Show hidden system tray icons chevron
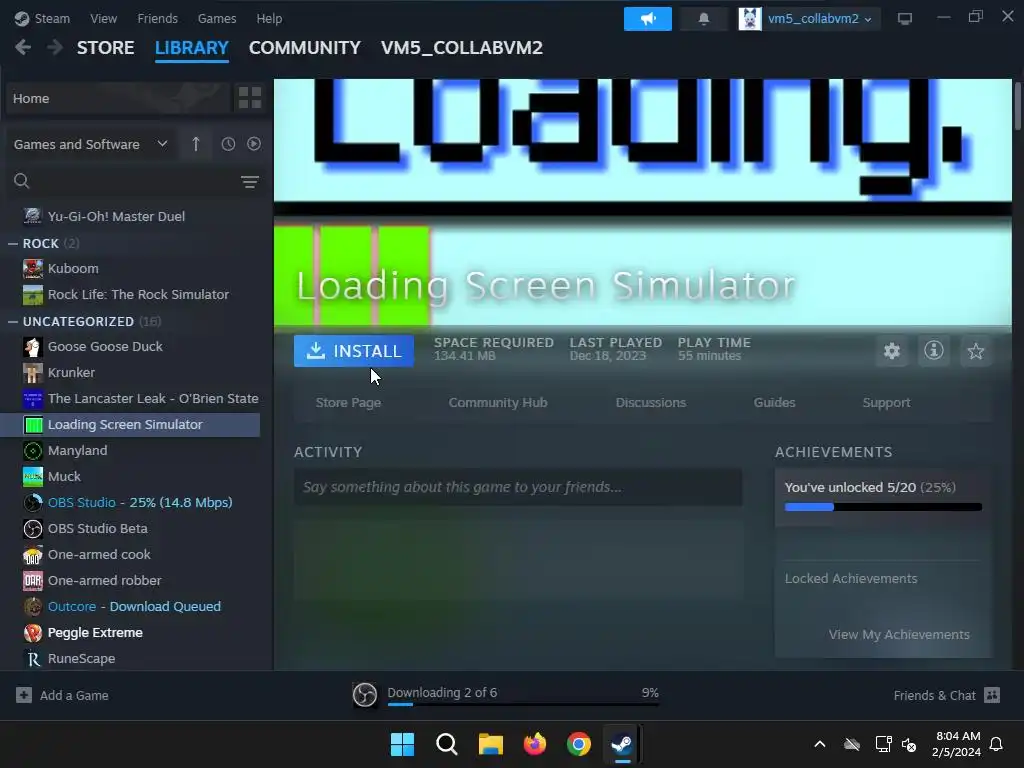 (x=820, y=744)
